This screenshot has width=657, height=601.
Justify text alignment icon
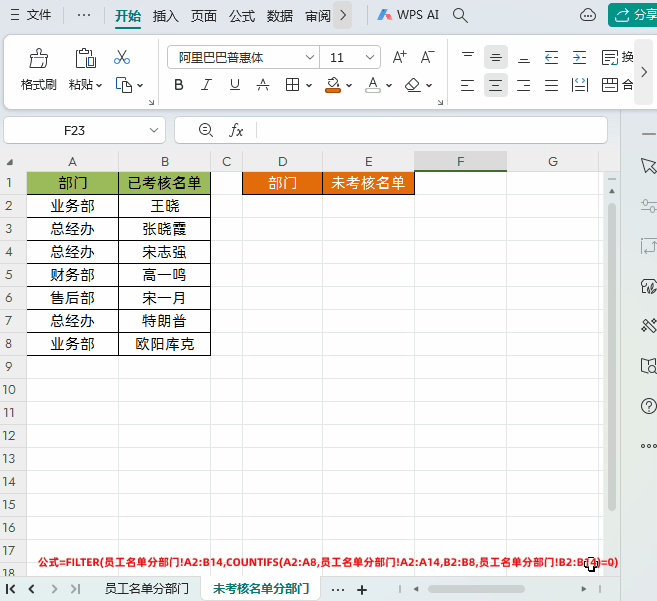(x=551, y=85)
